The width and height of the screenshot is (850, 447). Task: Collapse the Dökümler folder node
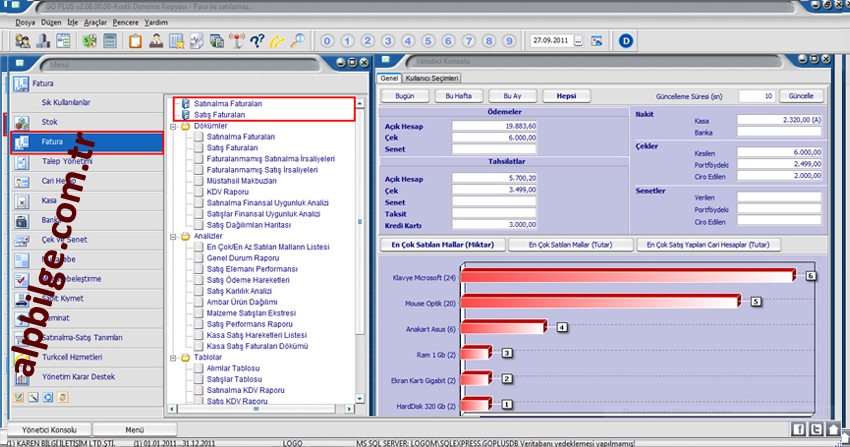tap(174, 127)
